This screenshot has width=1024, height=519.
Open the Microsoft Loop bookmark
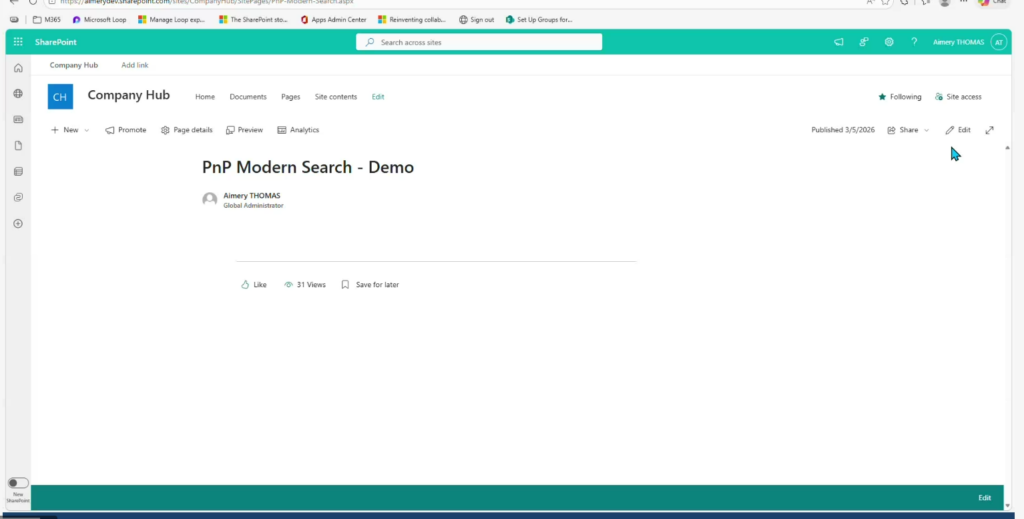99,20
